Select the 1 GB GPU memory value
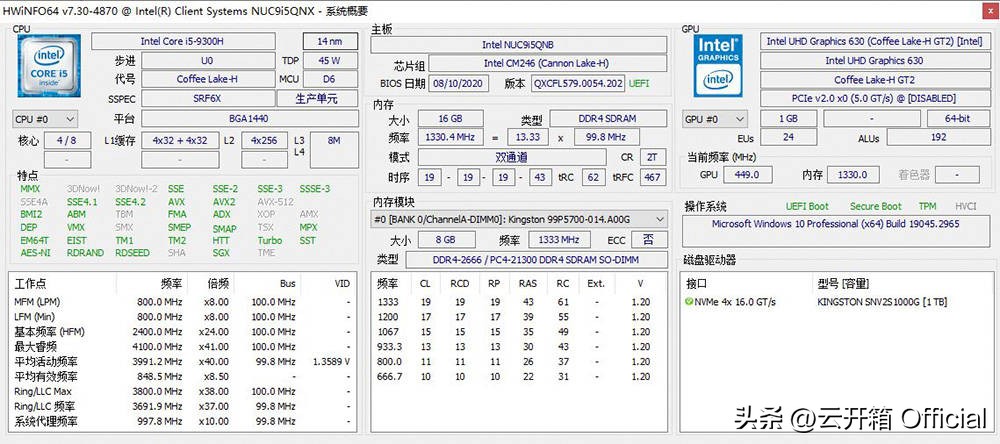This screenshot has height=444, width=1000. (x=788, y=119)
